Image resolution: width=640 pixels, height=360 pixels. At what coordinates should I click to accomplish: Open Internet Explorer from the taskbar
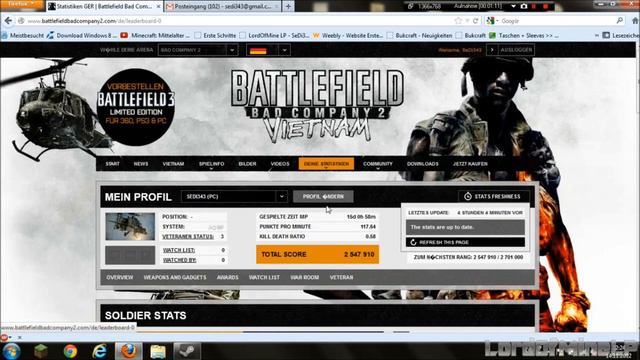pos(100,351)
